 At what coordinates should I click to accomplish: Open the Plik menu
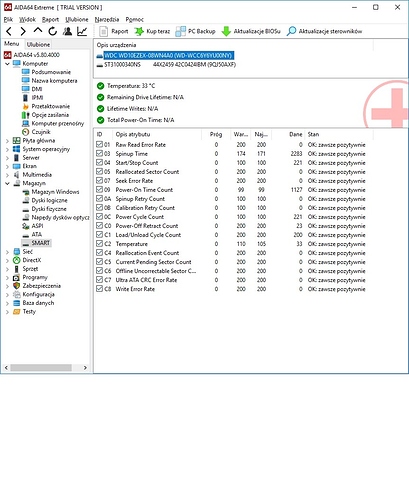(8, 19)
